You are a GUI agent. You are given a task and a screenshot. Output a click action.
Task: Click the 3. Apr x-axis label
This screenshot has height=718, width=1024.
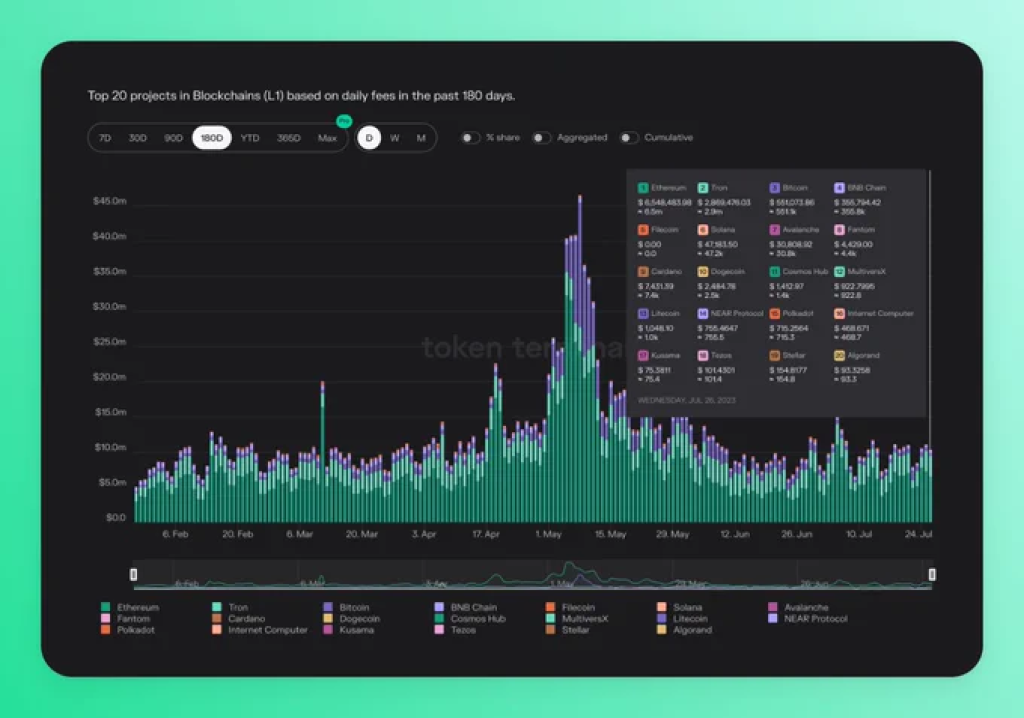pos(424,534)
